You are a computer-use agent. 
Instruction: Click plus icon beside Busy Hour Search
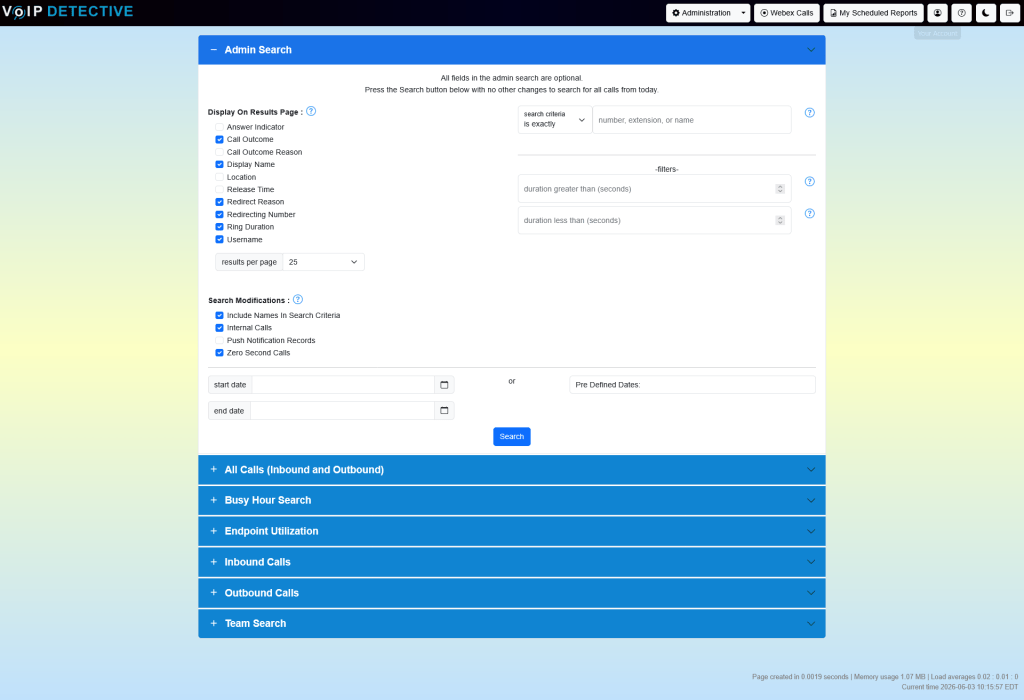point(214,500)
